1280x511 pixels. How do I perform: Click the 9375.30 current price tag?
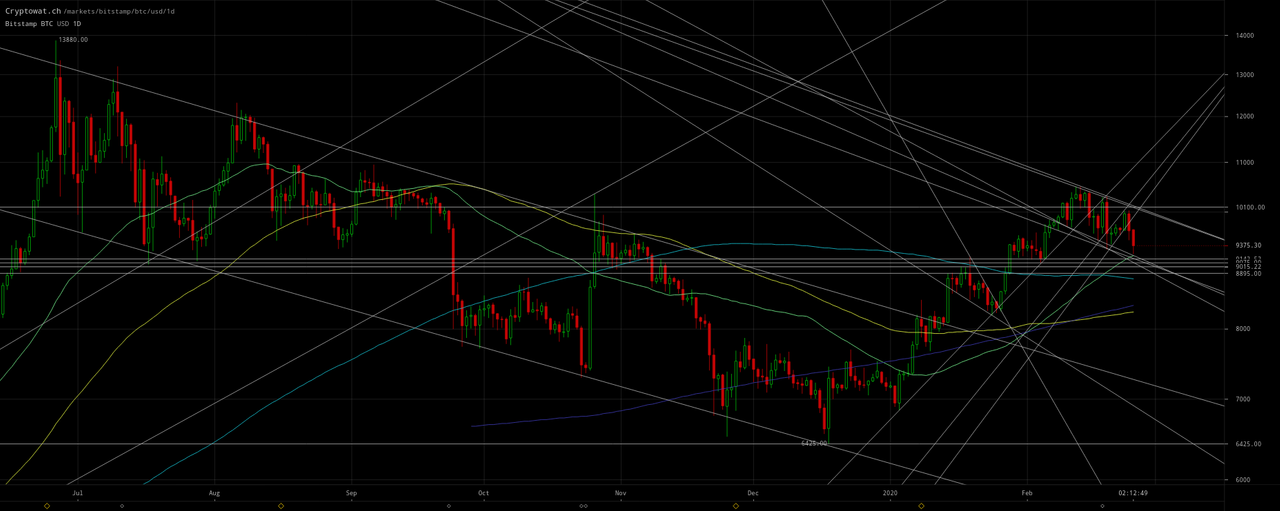(1248, 245)
